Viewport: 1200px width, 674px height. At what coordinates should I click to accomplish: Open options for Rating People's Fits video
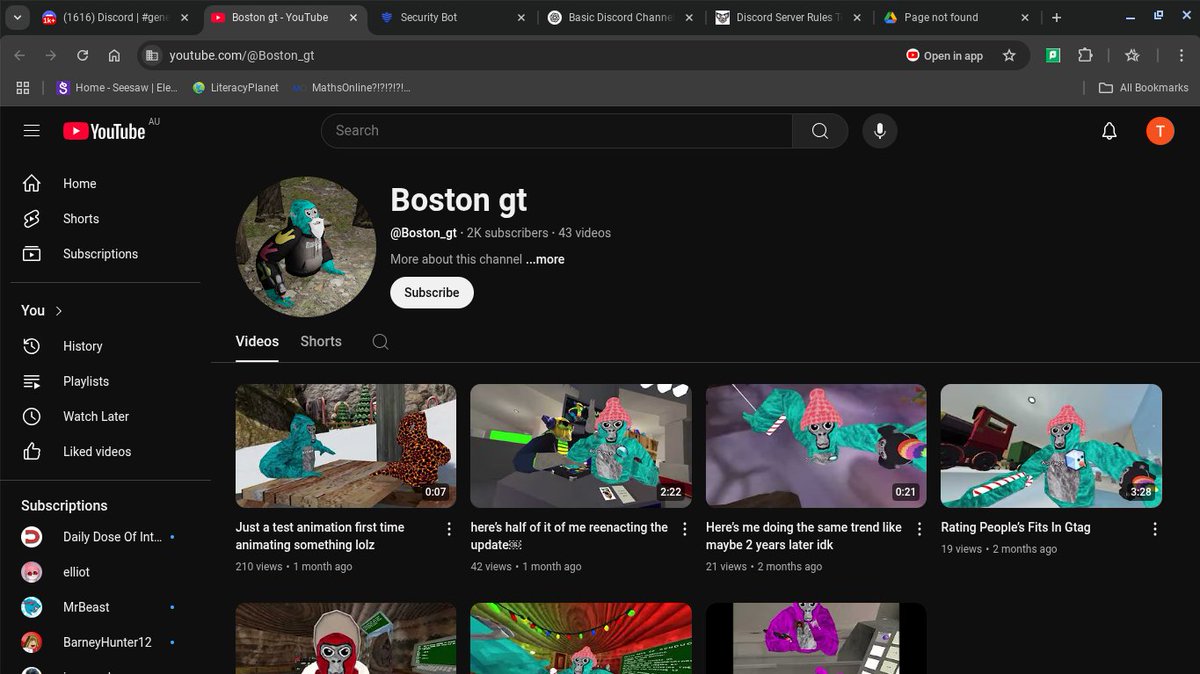pos(1154,528)
